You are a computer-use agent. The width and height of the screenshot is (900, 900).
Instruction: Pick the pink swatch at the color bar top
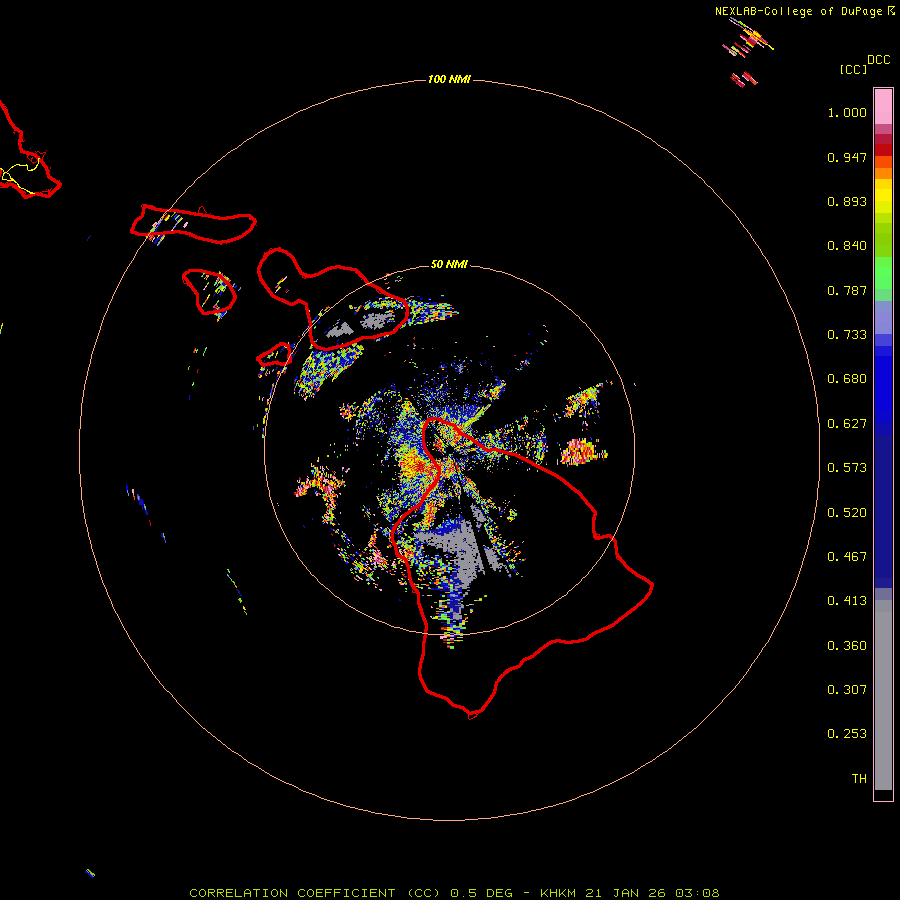point(883,106)
